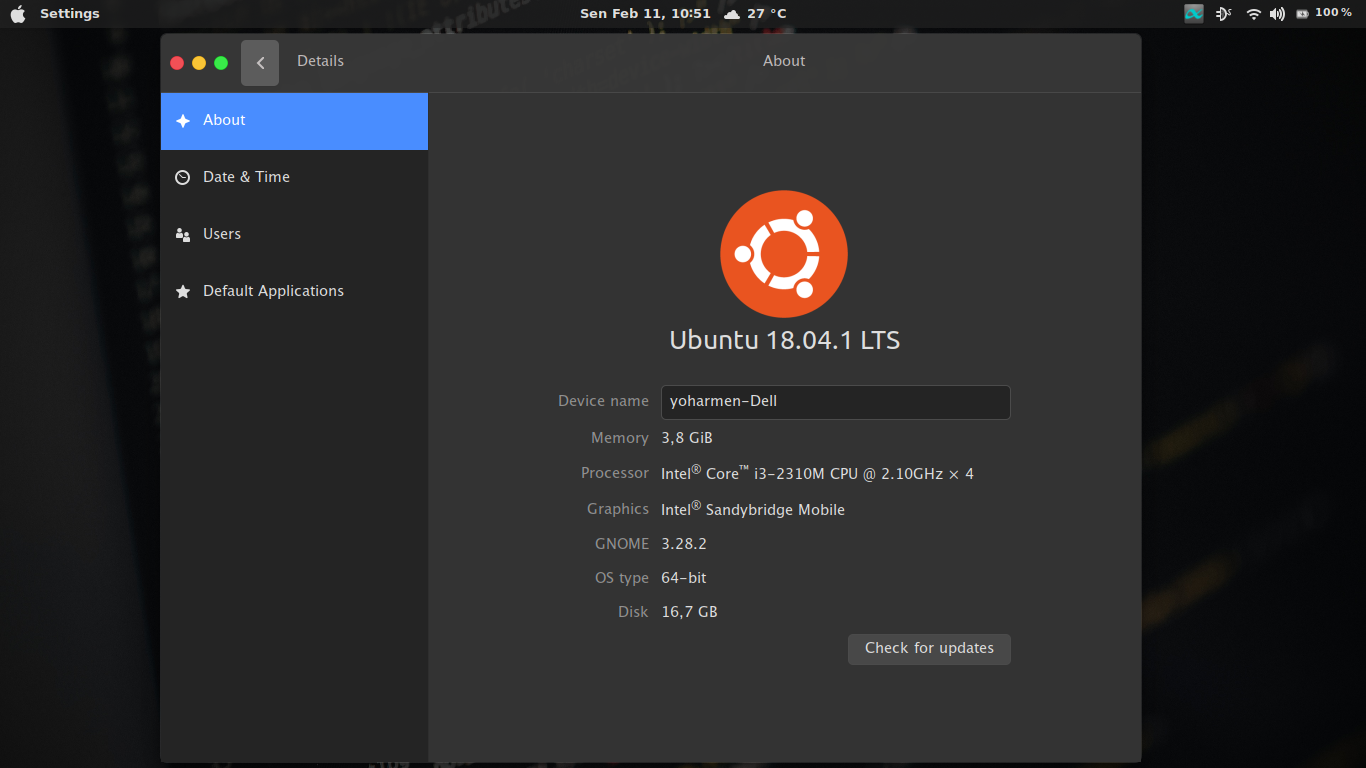Click the disk value 16,7 GB

pos(689,612)
